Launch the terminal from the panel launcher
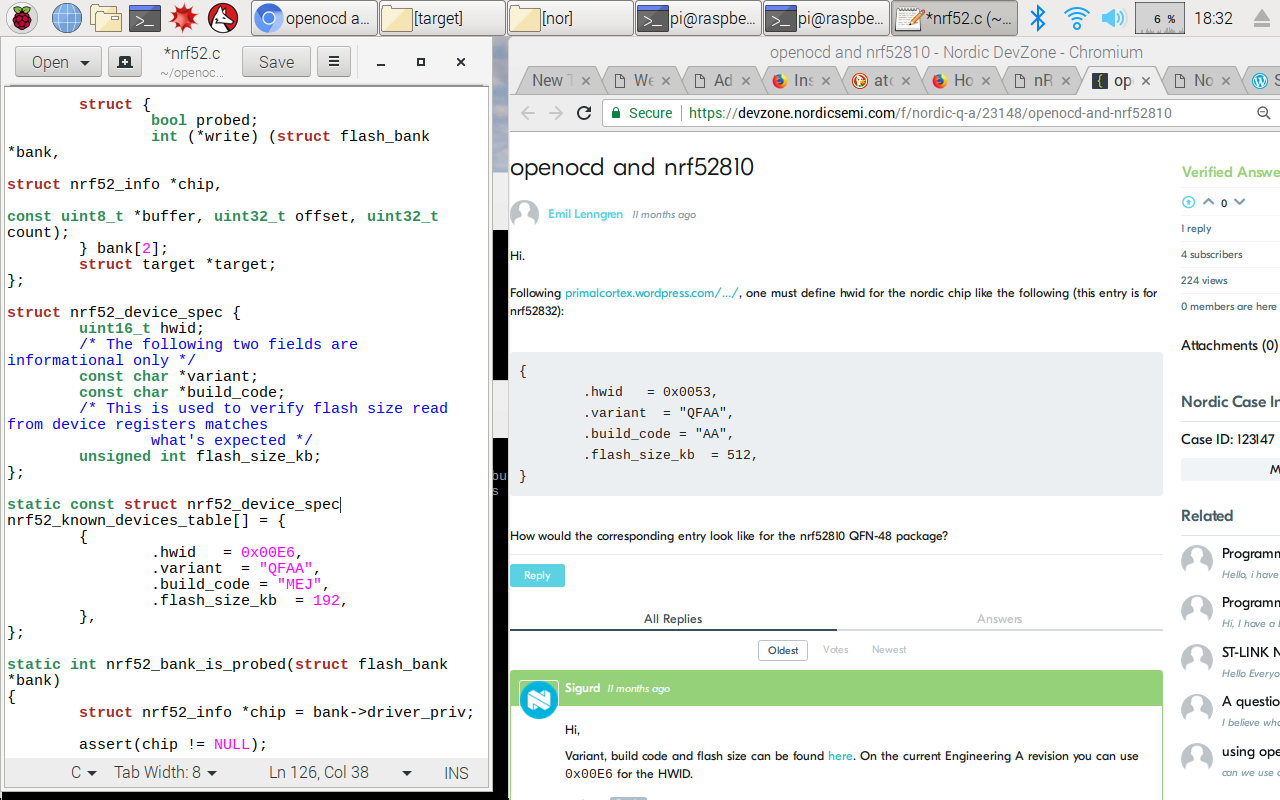 point(145,18)
